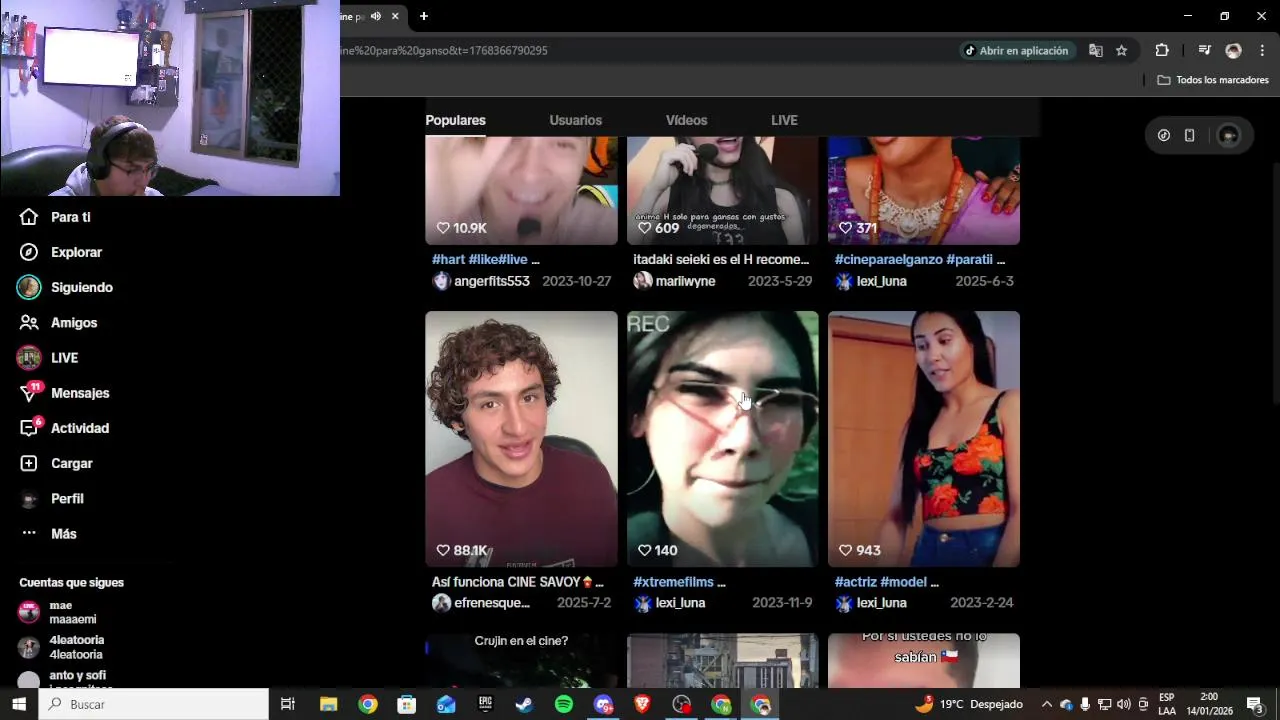The height and width of the screenshot is (720, 1280).
Task: Switch to the LIVE results tab
Action: point(784,120)
